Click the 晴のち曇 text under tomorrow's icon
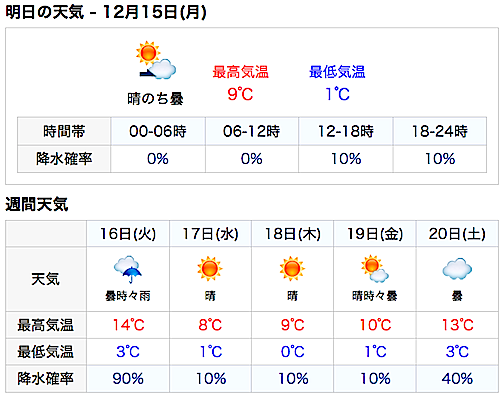The image size is (504, 398). point(155,99)
